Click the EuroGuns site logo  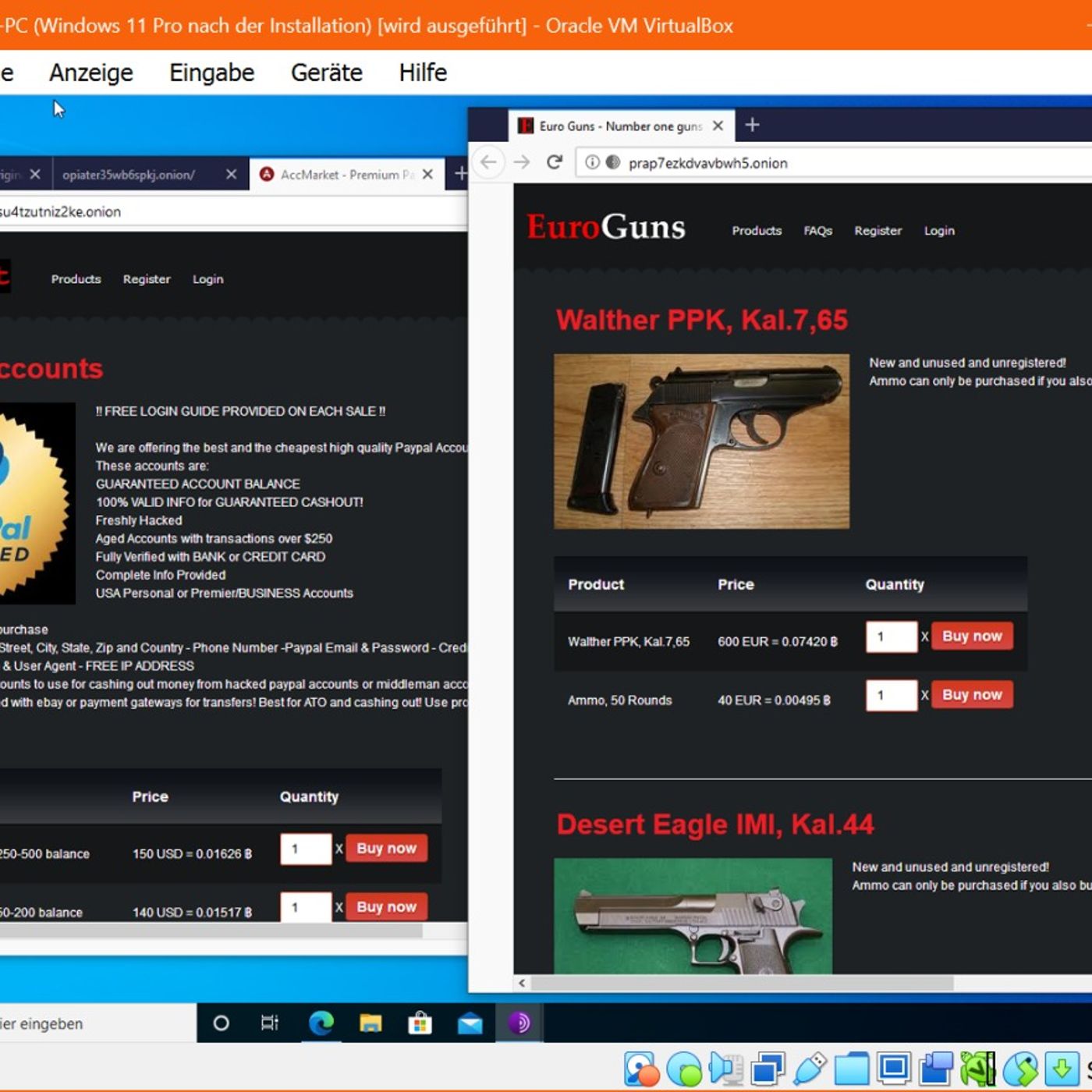click(x=605, y=227)
